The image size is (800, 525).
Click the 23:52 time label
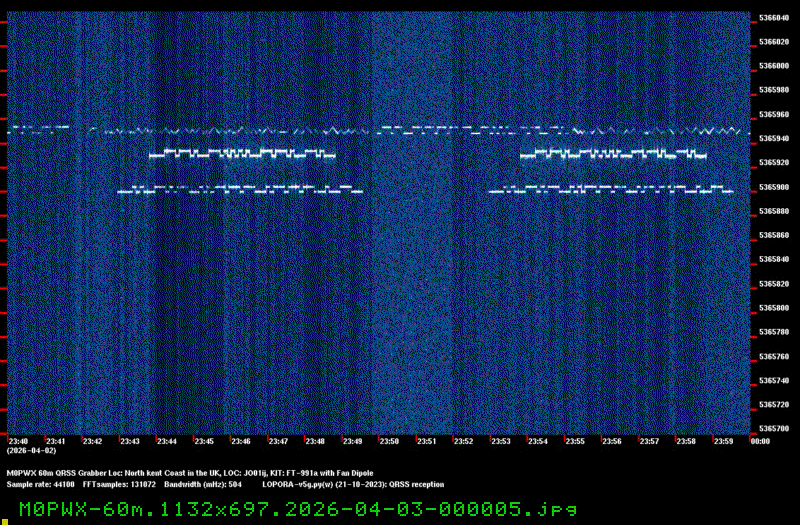point(463,441)
